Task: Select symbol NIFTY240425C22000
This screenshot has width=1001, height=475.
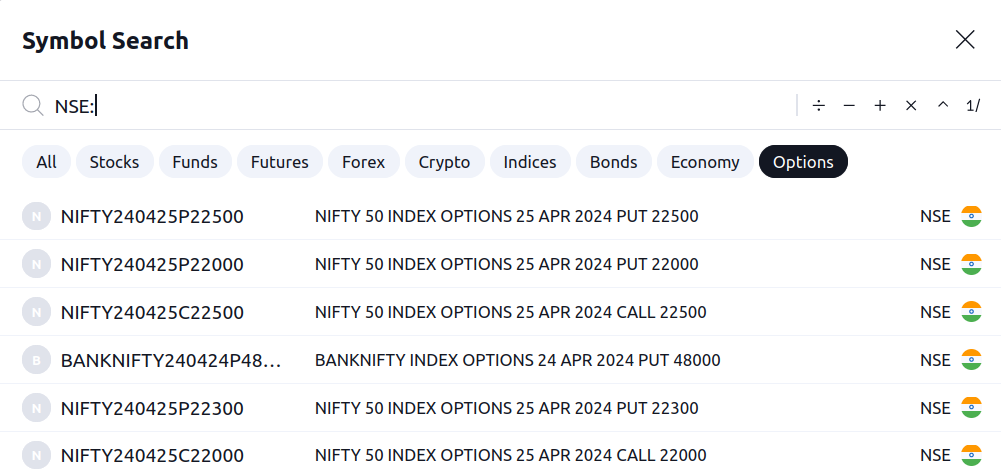Action: click(152, 455)
